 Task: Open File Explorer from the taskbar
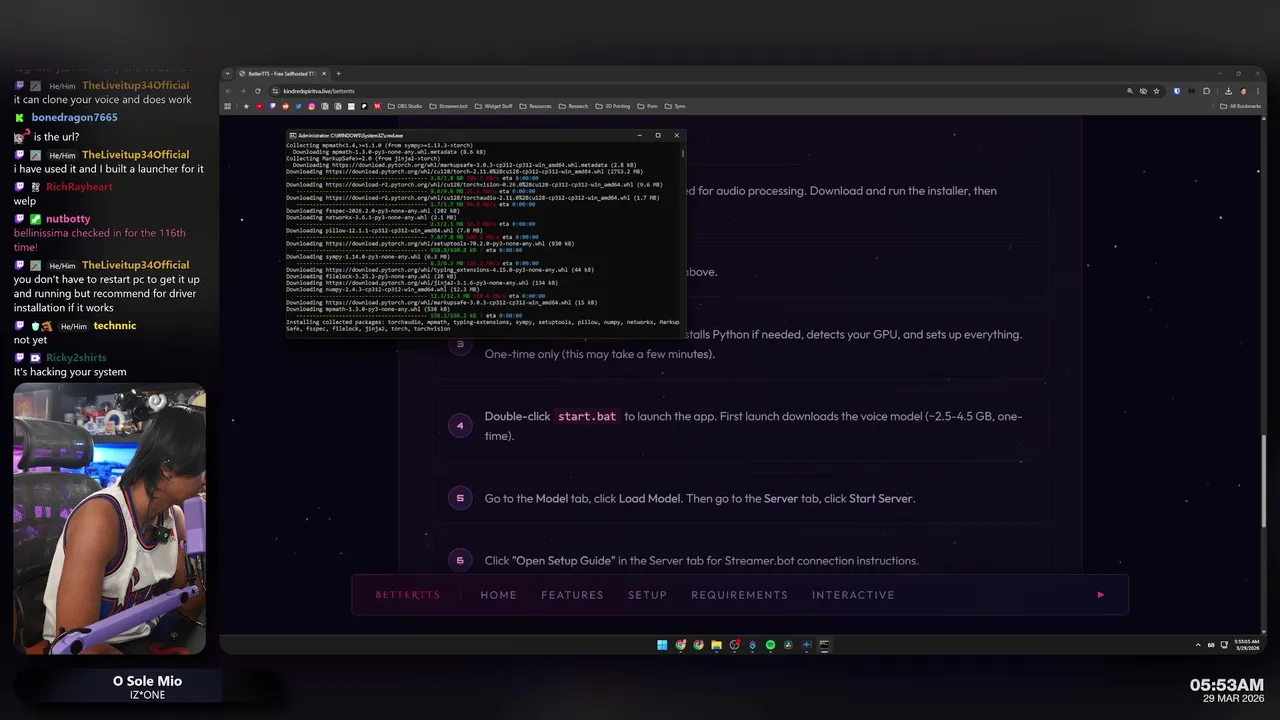tap(716, 645)
